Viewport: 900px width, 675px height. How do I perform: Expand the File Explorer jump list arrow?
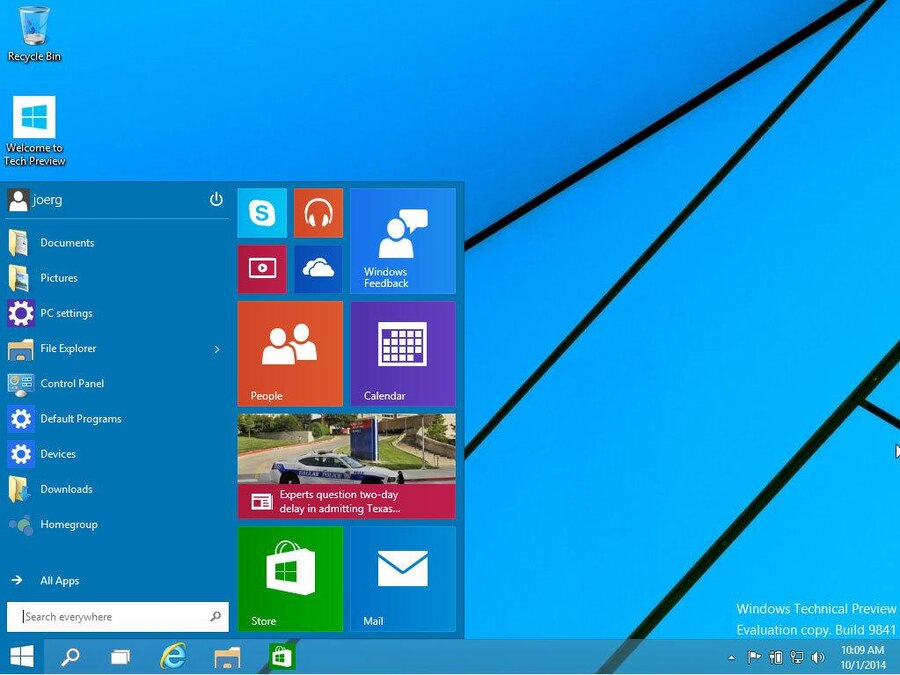pos(215,348)
